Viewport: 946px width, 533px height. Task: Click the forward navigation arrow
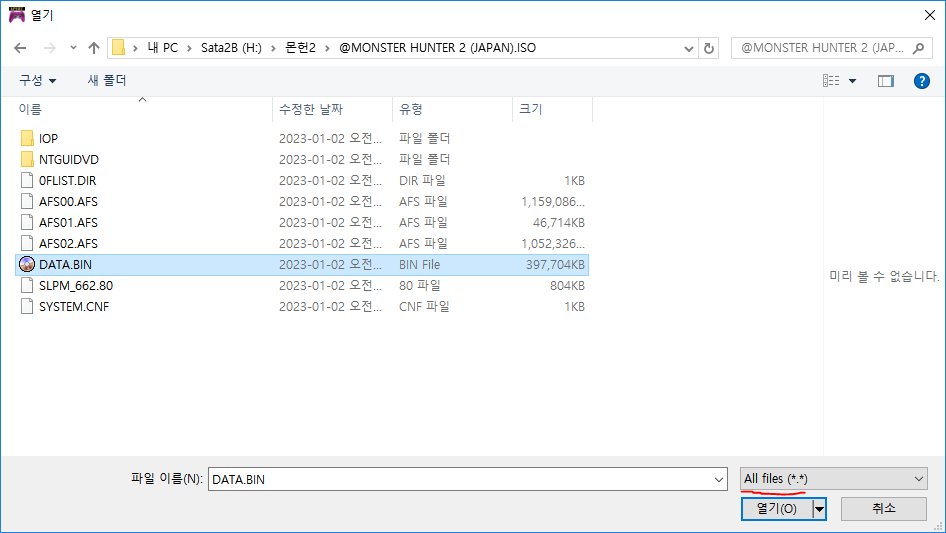[49, 48]
